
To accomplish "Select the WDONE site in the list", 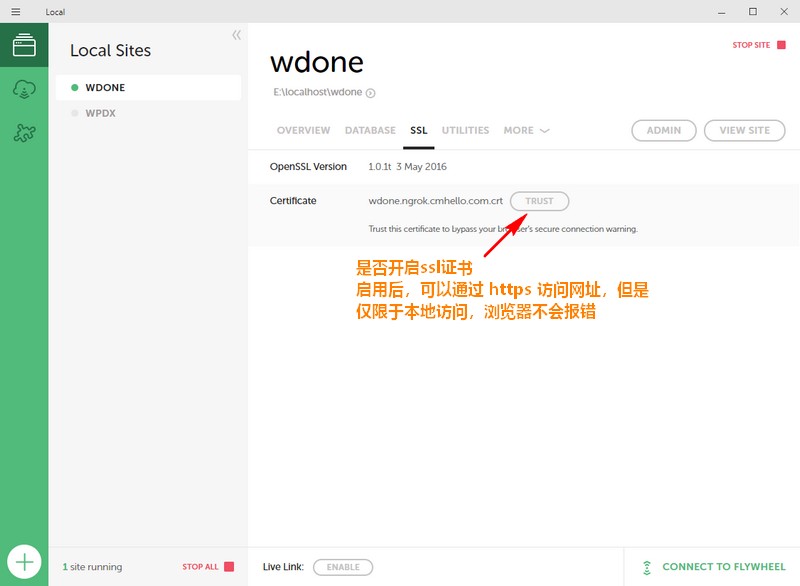I will pyautogui.click(x=148, y=88).
